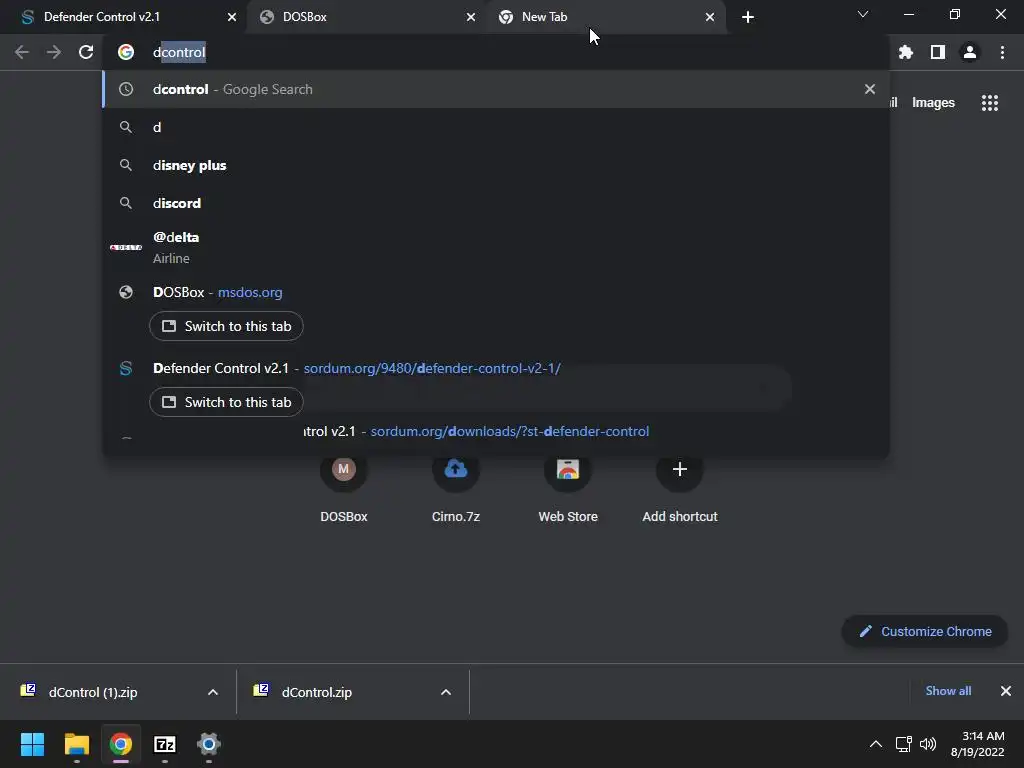Open the Defender Control v2.1 sordum.org suggestion
Screen dimensions: 1024x768
pos(496,368)
